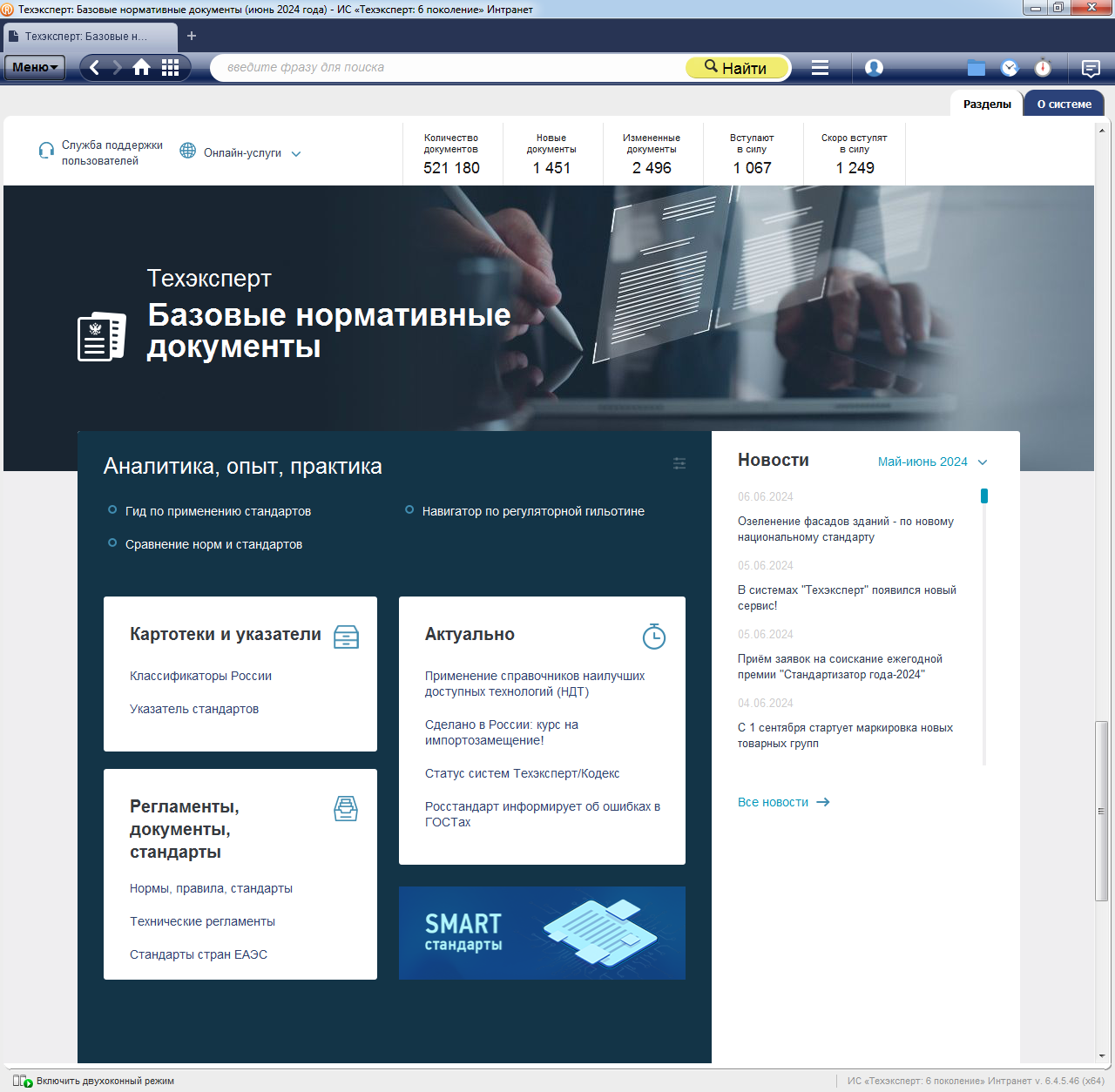Switch to the Разделы tab
Viewport: 1115px width, 1092px height.
pyautogui.click(x=987, y=104)
